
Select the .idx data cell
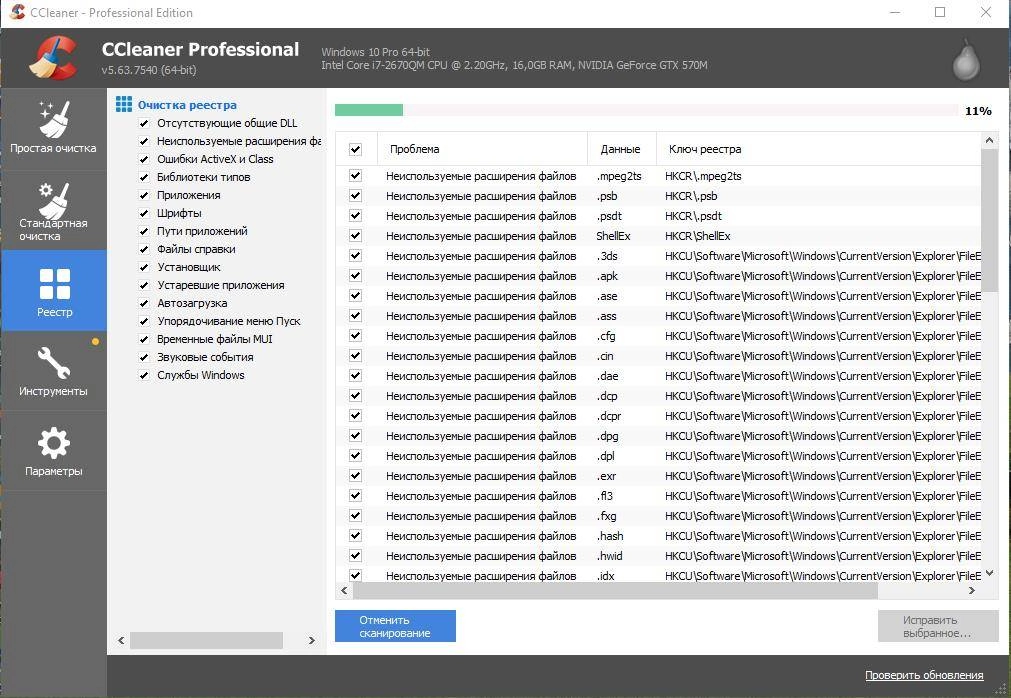[x=605, y=576]
